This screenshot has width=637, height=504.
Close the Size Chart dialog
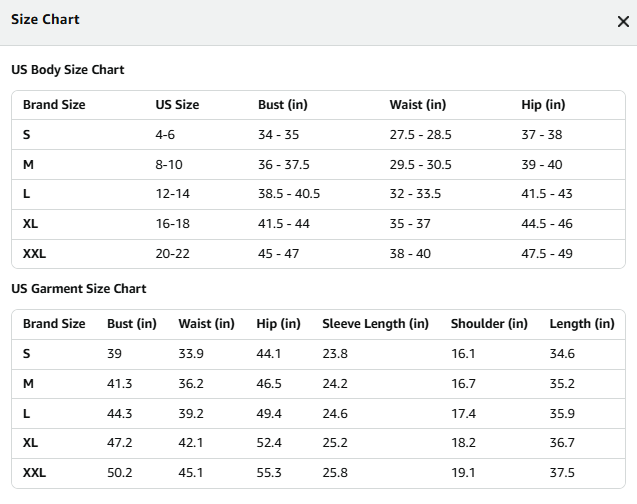point(623,22)
